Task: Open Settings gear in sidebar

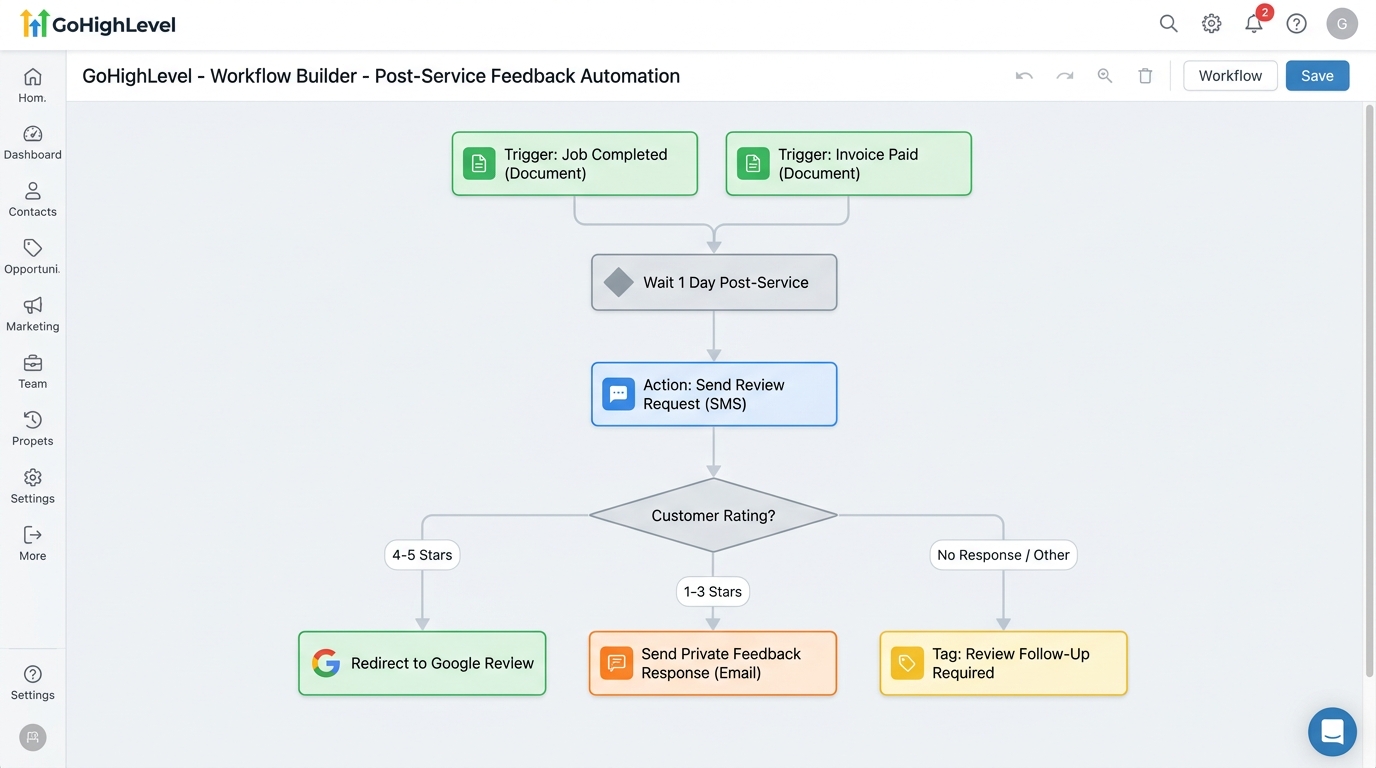Action: (x=33, y=486)
